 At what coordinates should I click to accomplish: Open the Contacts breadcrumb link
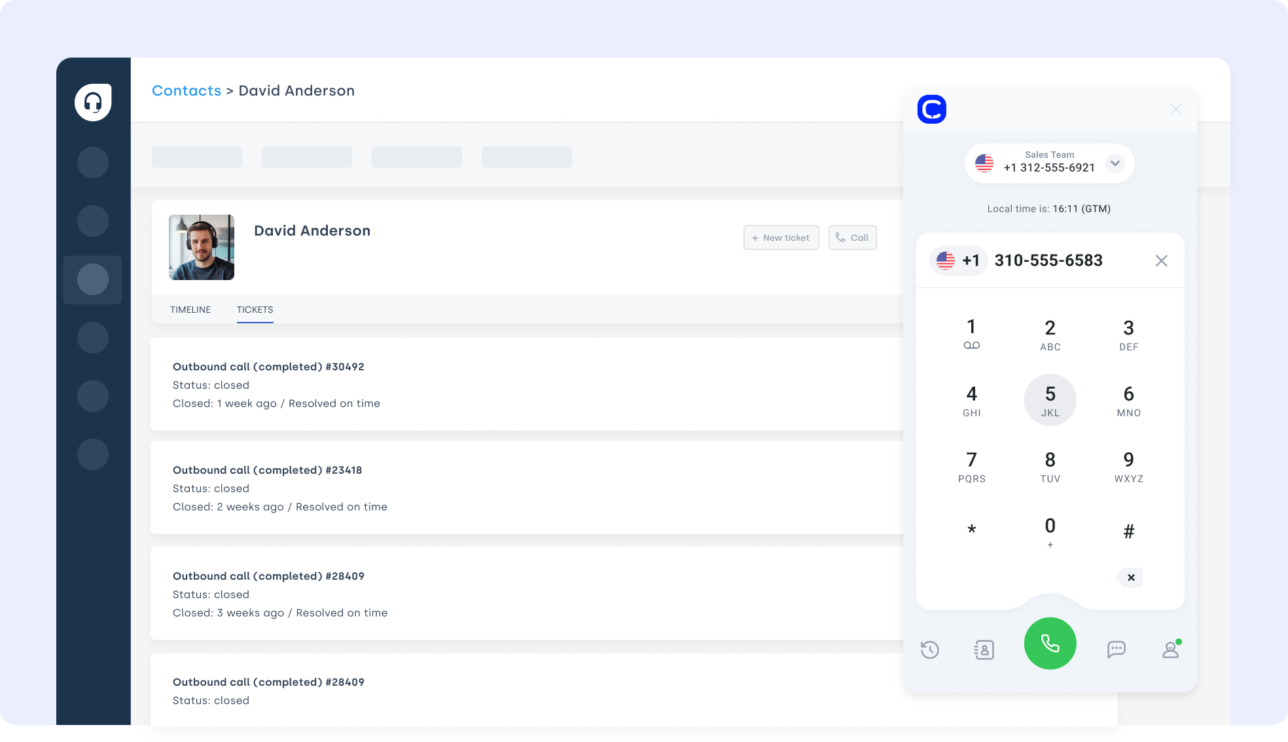click(x=186, y=90)
